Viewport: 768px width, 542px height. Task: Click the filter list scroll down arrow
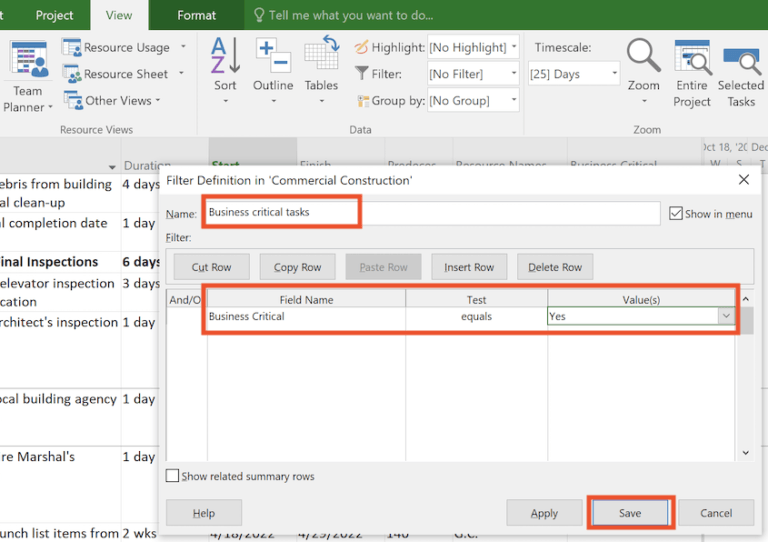coord(746,453)
